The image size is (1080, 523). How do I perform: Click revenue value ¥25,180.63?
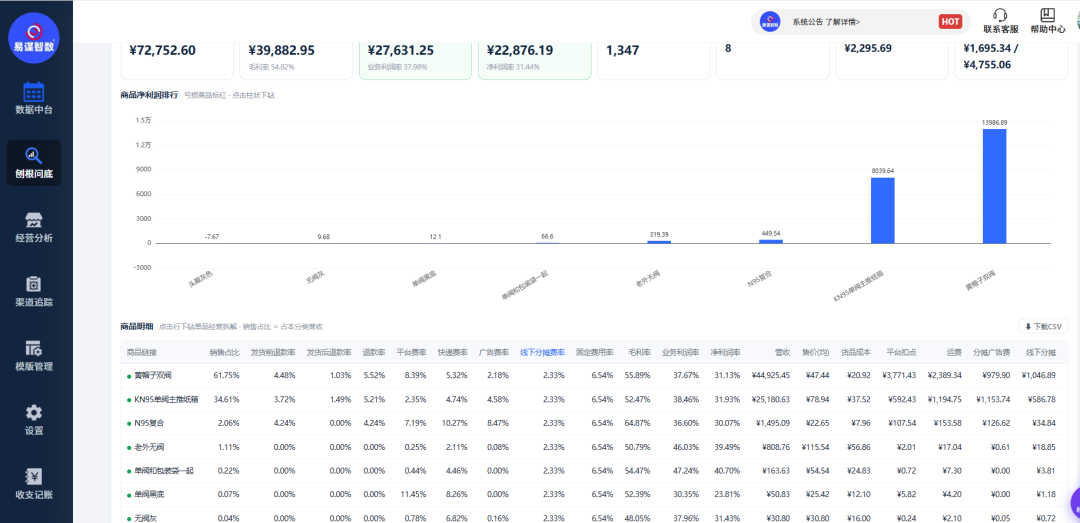773,400
